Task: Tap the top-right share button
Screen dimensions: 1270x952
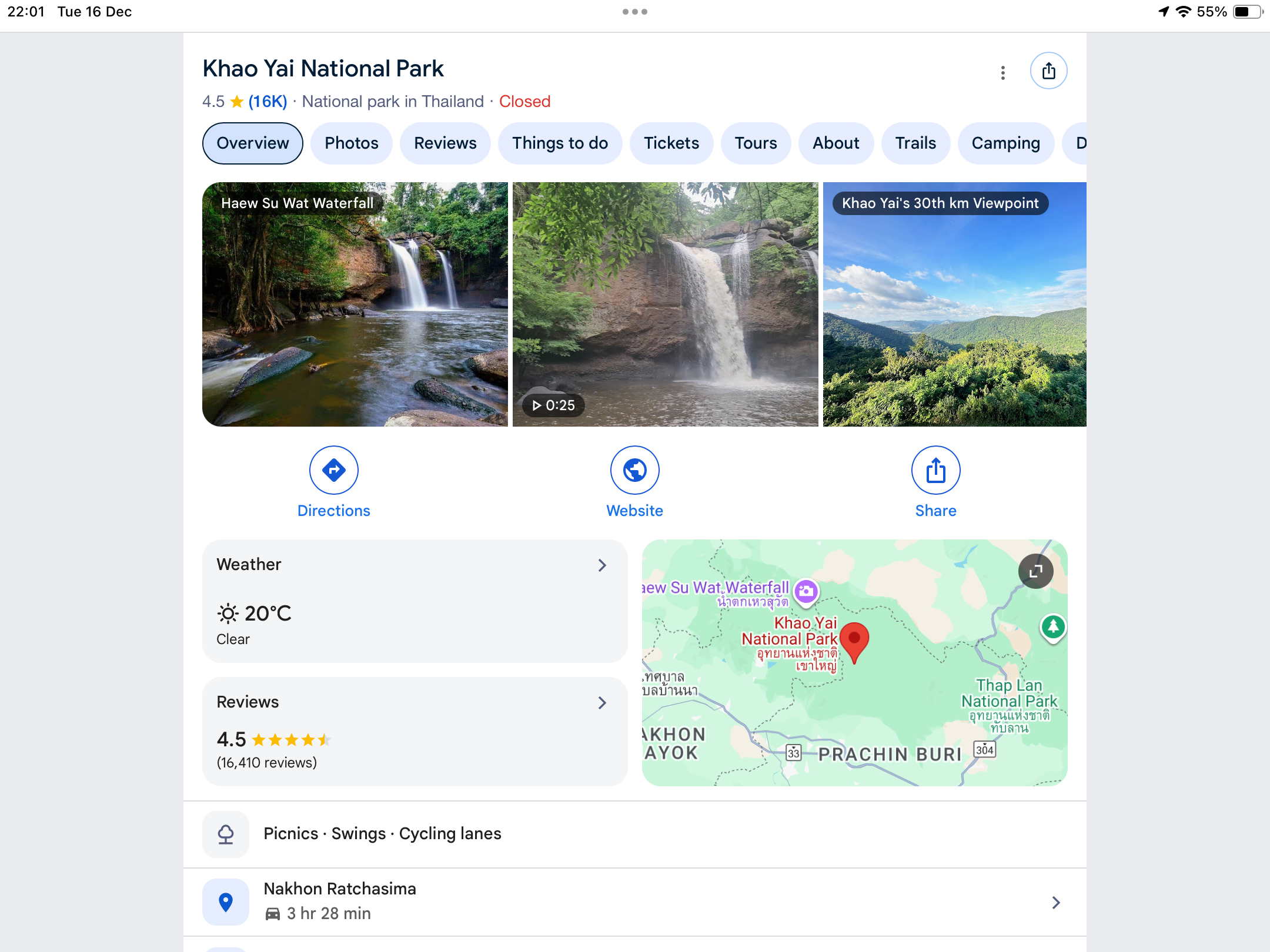Action: click(1048, 71)
